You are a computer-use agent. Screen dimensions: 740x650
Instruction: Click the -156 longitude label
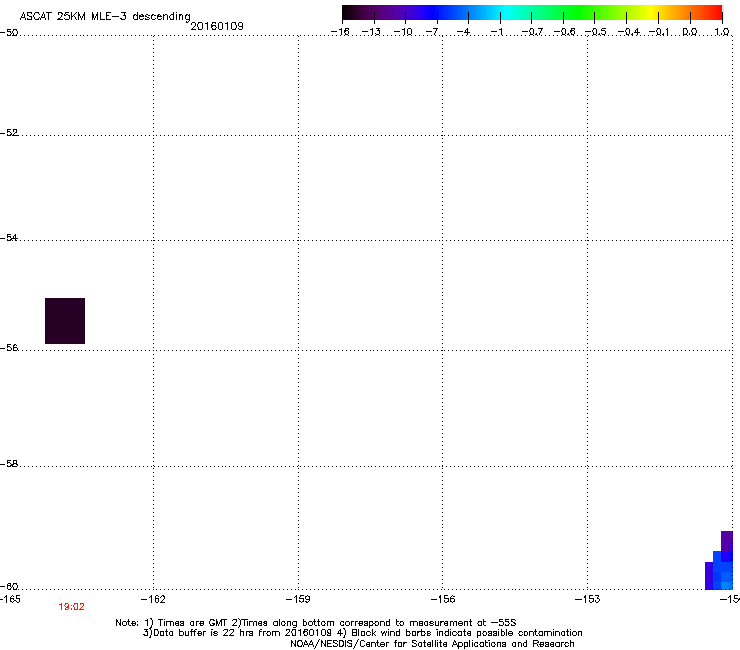pyautogui.click(x=443, y=599)
